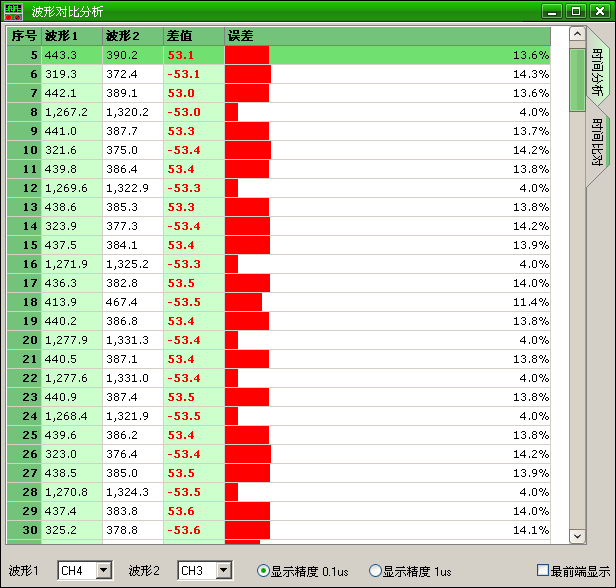Image resolution: width=616 pixels, height=588 pixels.
Task: Switch to the 时间分析 vertical tab
Action: click(x=597, y=70)
